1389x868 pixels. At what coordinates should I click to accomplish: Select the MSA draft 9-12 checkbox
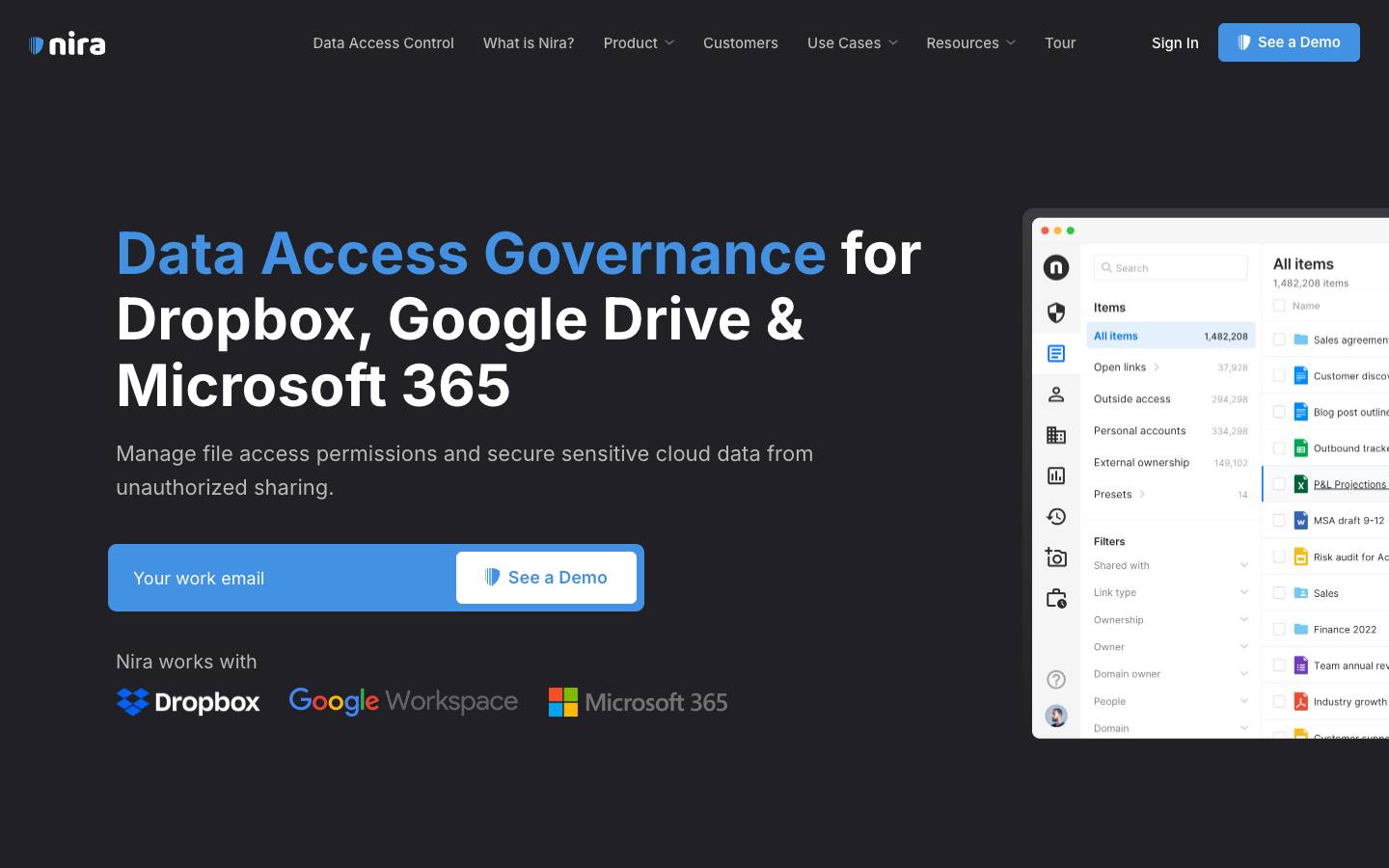tap(1279, 521)
